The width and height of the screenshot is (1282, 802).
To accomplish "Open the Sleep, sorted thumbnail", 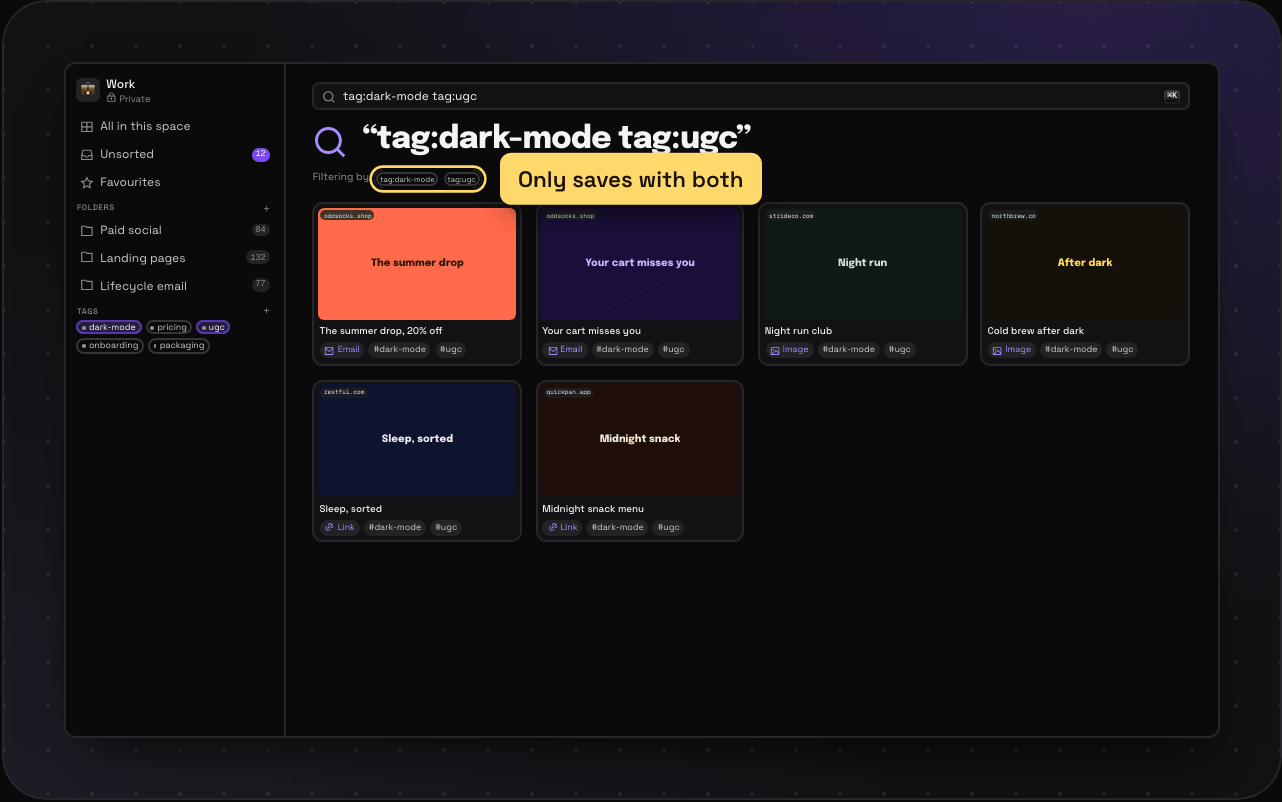I will [x=417, y=440].
